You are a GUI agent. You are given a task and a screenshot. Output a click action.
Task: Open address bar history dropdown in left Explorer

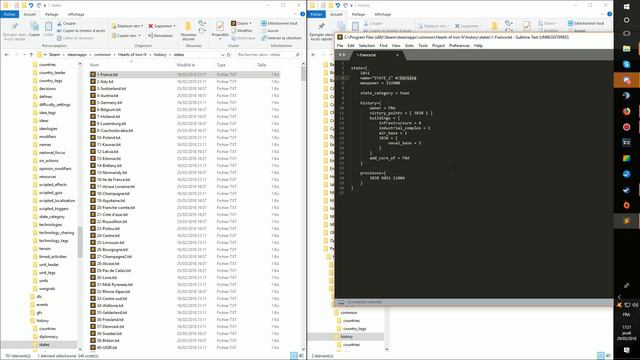(223, 54)
